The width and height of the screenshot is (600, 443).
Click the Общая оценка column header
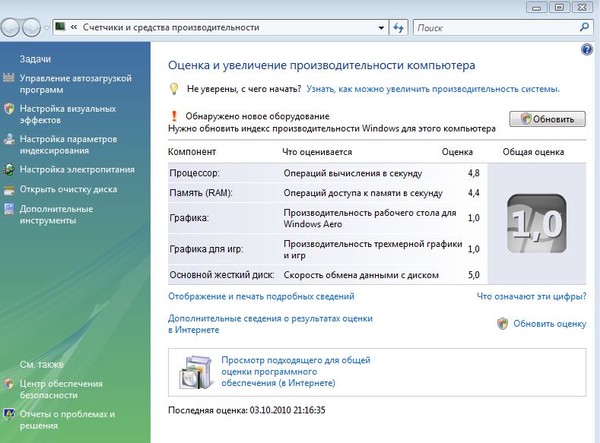coord(533,152)
